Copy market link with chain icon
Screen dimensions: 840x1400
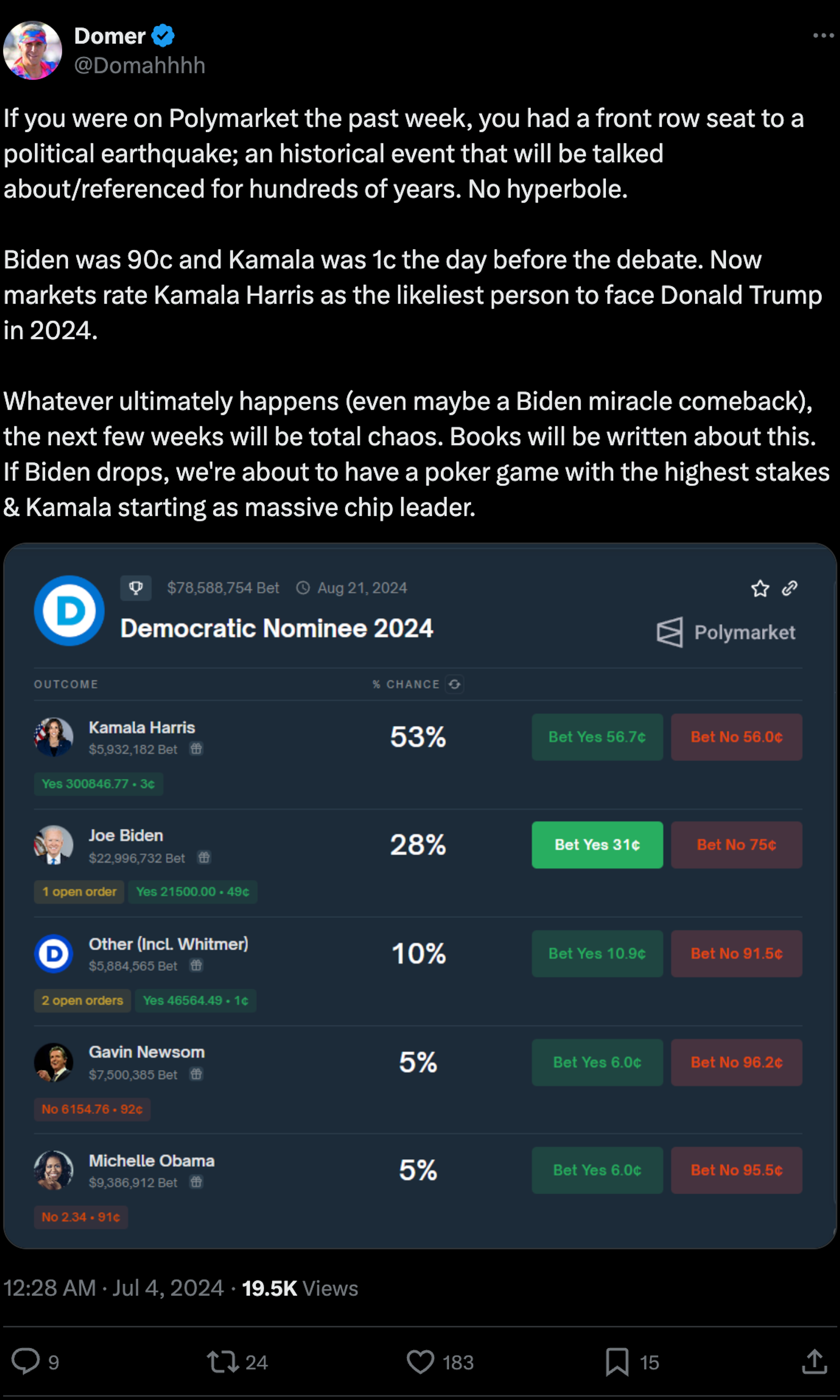(790, 589)
